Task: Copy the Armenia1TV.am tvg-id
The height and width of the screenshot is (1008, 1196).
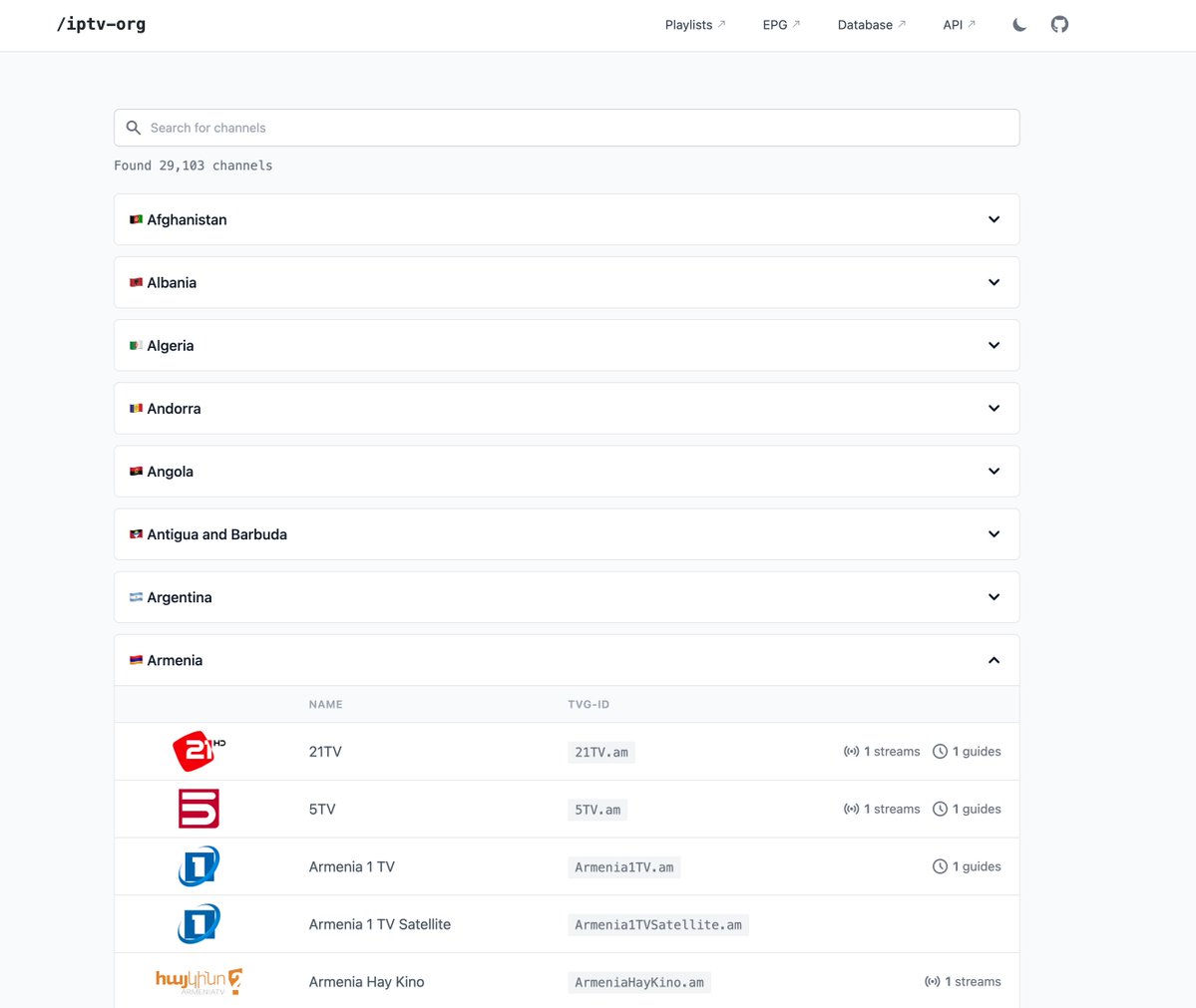Action: coord(623,867)
